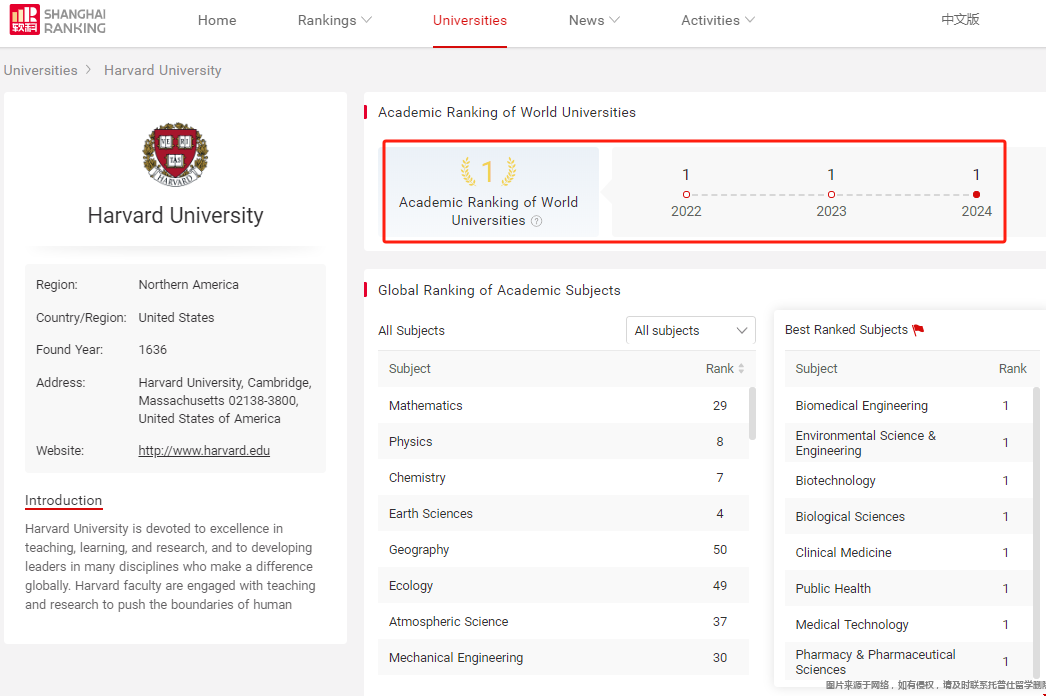Click the Physics subject row
Screen dimensions: 1046x696
(563, 442)
